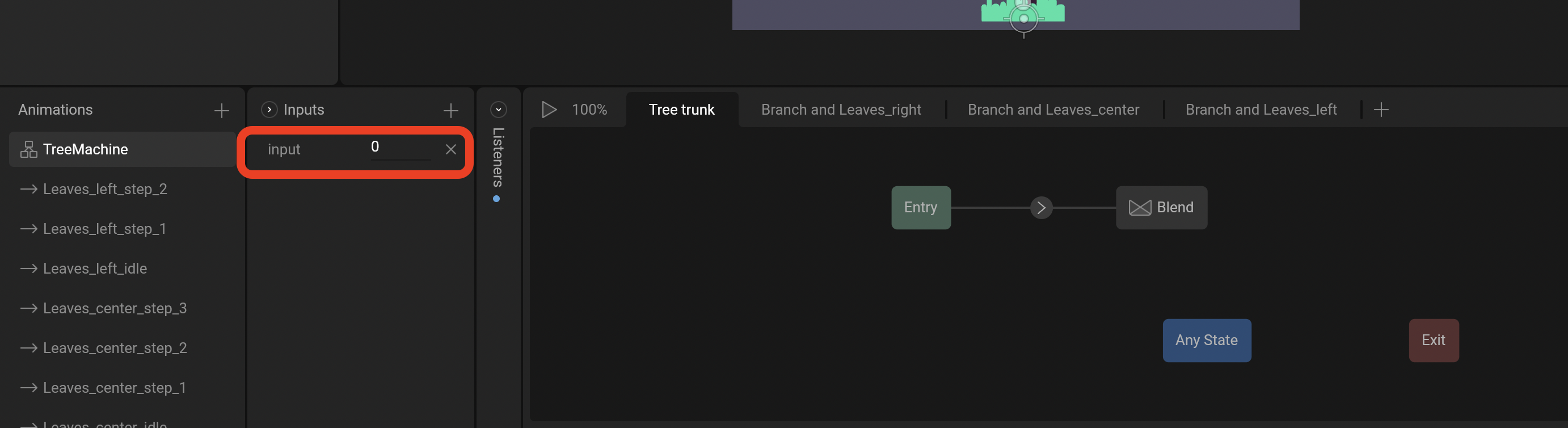The width and height of the screenshot is (1568, 428).
Task: Switch to Branch and Leaves_right layer tab
Action: coord(841,110)
